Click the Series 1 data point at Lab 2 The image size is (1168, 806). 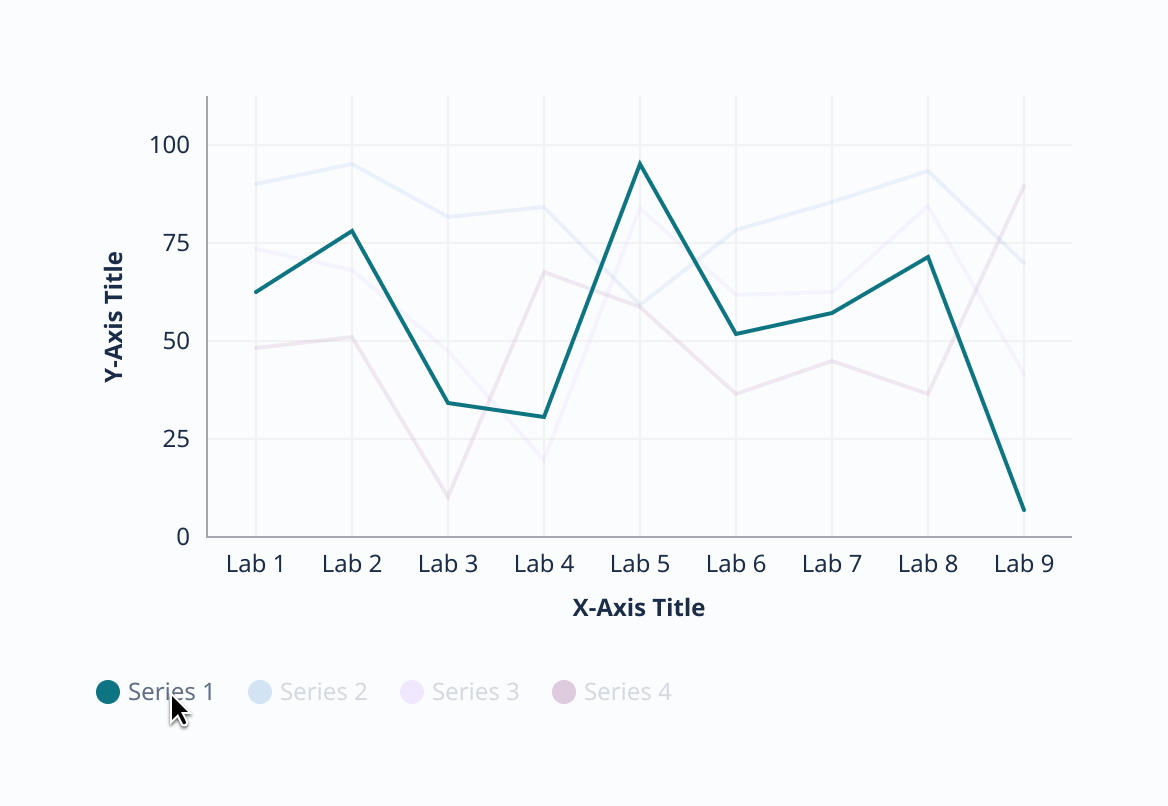coord(352,231)
